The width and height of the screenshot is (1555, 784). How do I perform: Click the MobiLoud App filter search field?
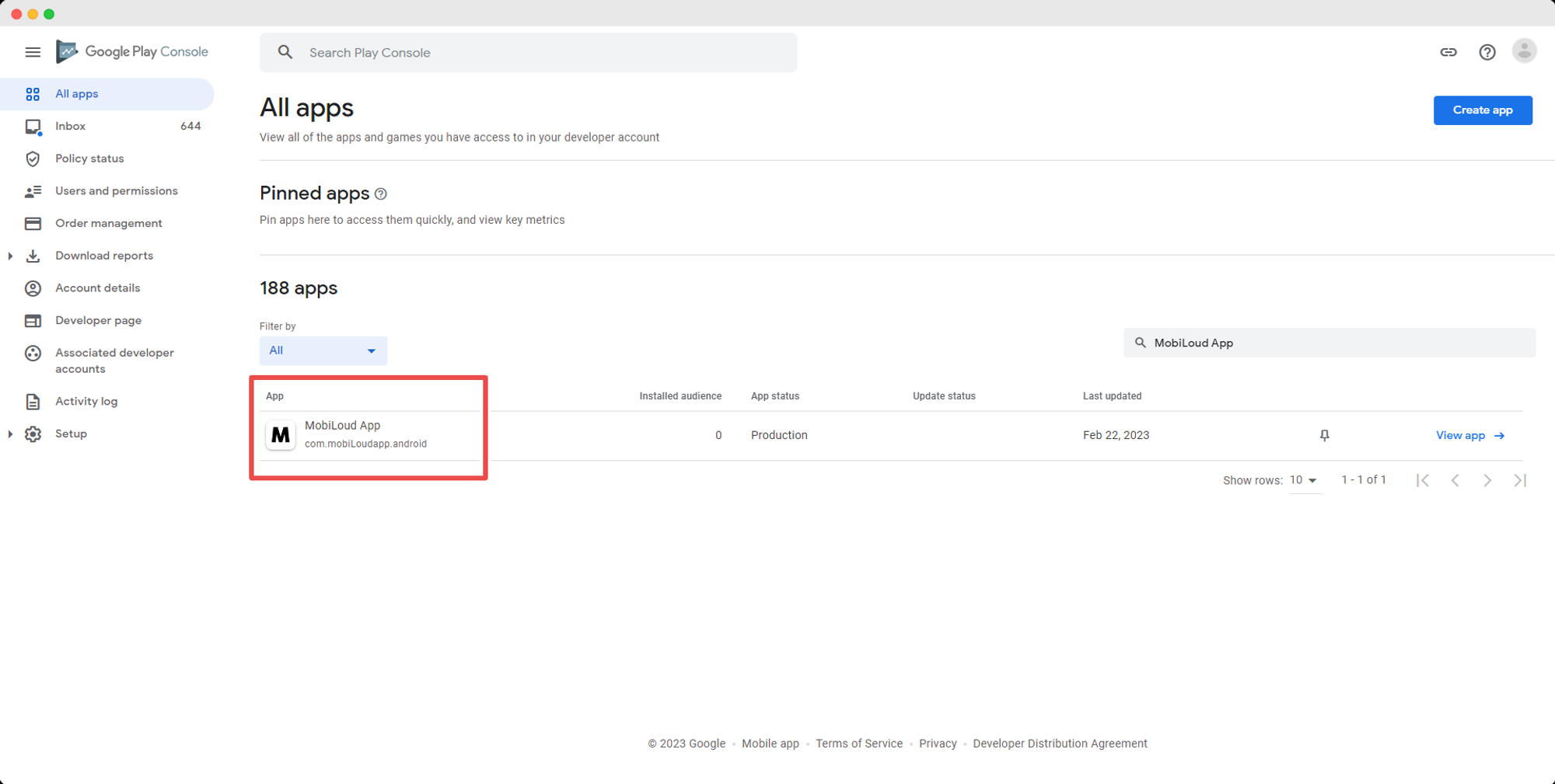click(x=1329, y=343)
